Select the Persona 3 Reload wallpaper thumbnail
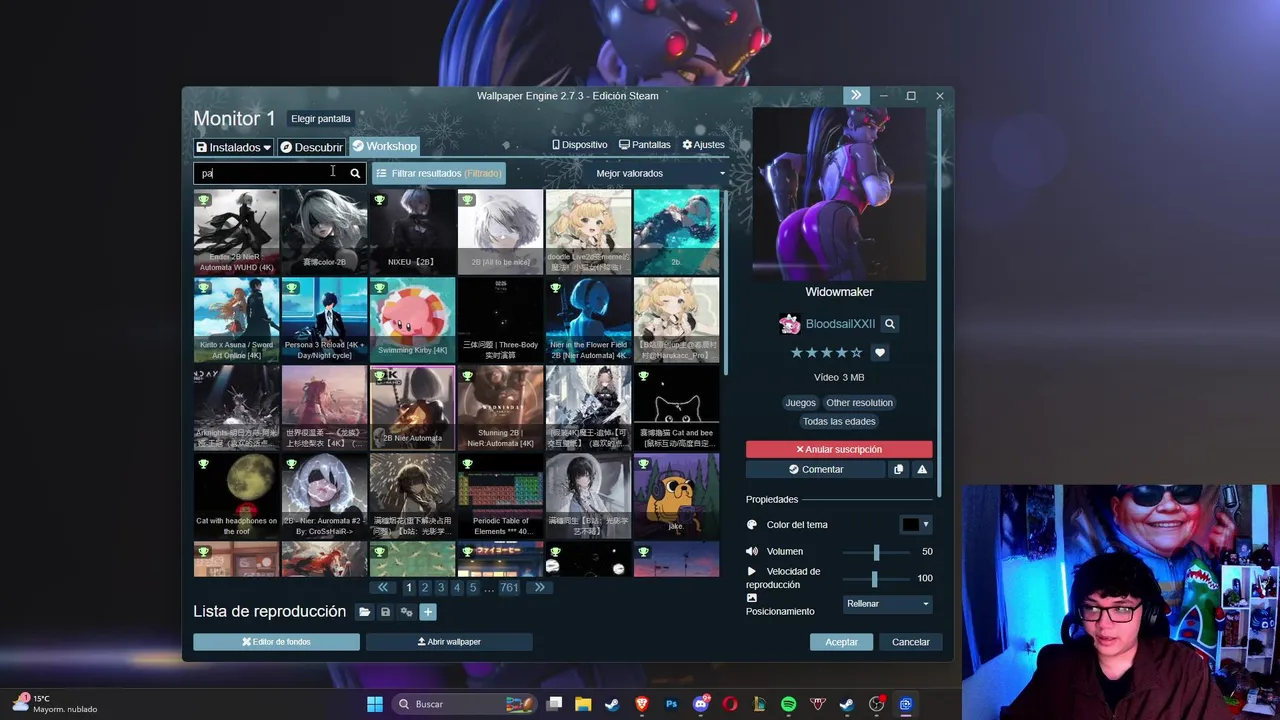 [324, 320]
